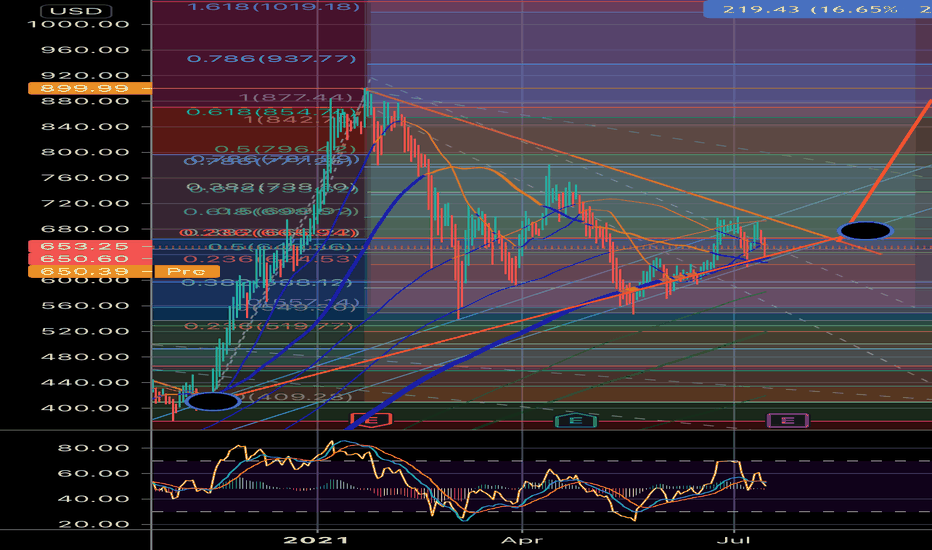Click the 960.00 price scale value
This screenshot has height=550, width=932.
tap(85, 50)
